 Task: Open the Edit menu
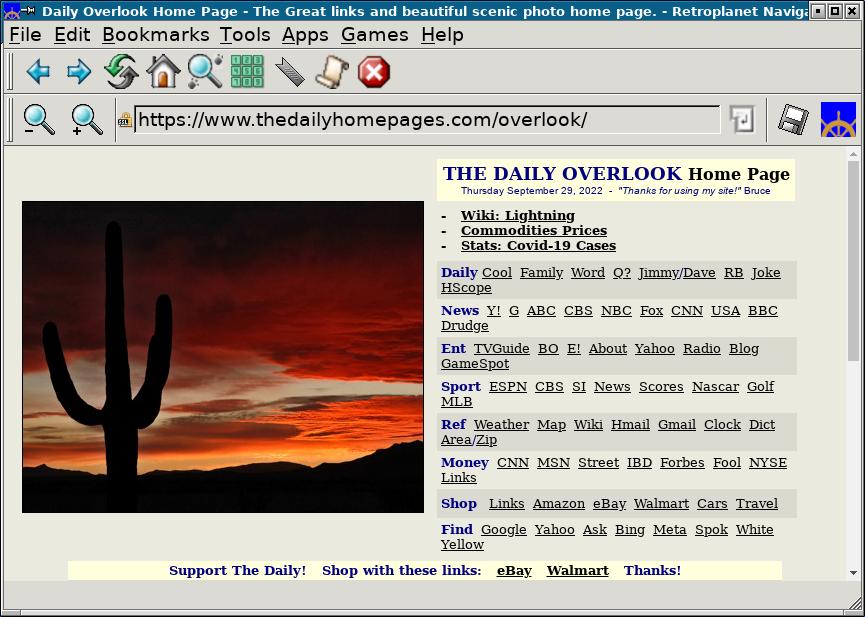tap(72, 35)
